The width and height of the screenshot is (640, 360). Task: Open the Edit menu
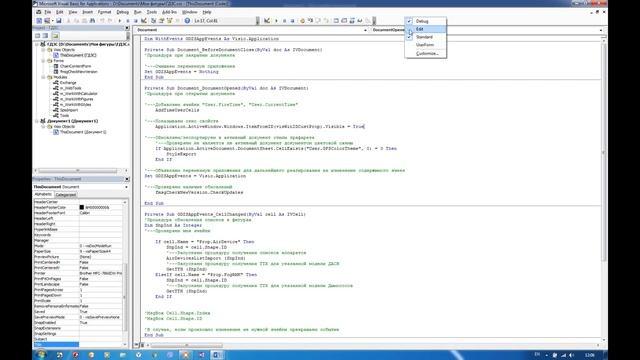60,12
